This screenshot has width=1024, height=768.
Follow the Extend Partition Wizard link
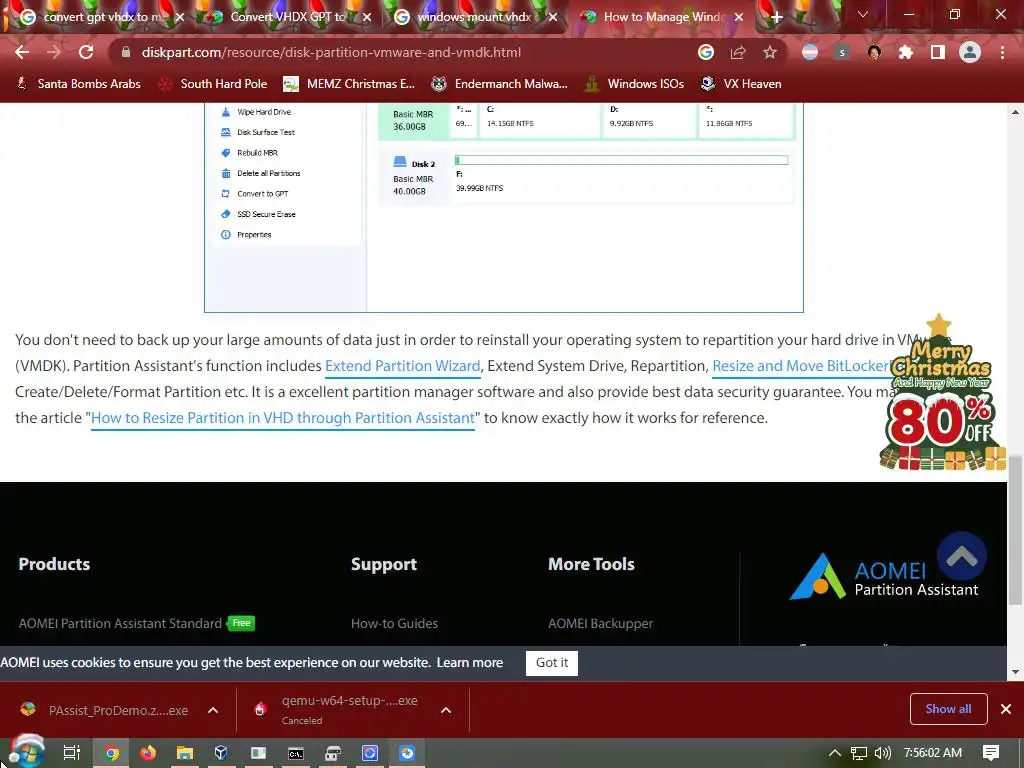tap(403, 366)
